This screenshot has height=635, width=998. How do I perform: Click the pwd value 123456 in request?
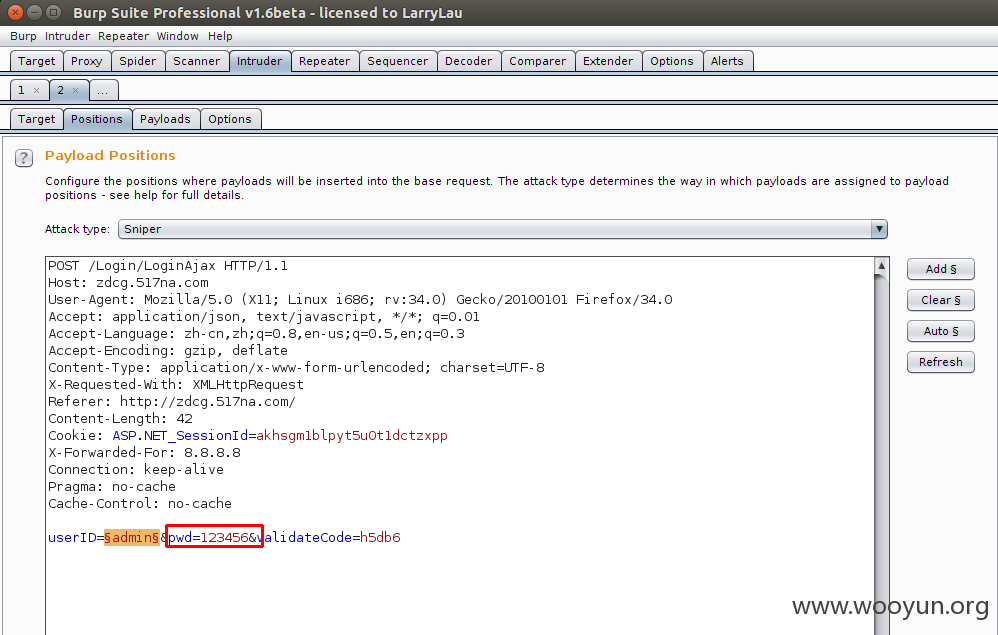224,538
